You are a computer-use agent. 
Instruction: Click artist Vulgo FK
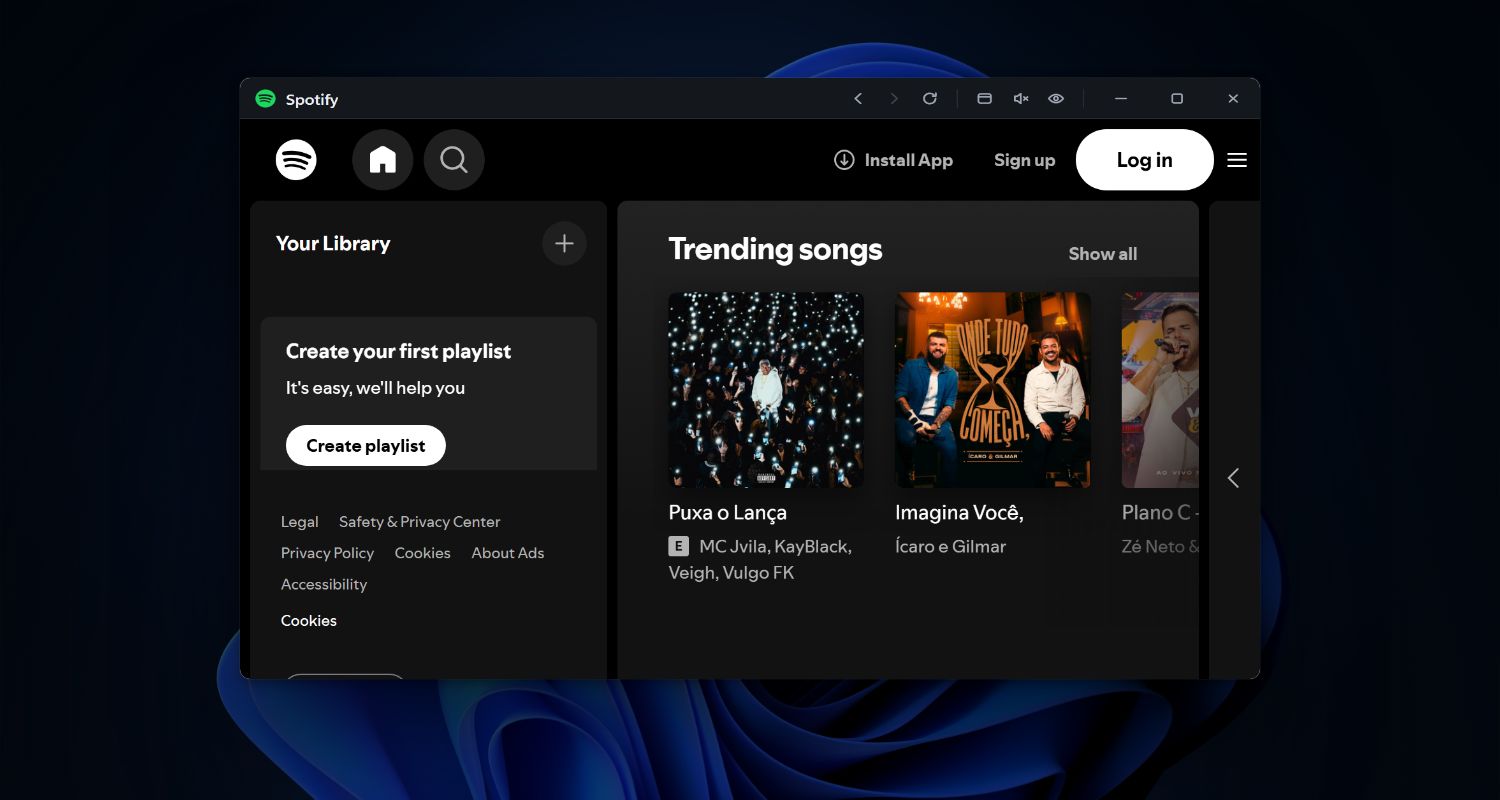tap(757, 573)
